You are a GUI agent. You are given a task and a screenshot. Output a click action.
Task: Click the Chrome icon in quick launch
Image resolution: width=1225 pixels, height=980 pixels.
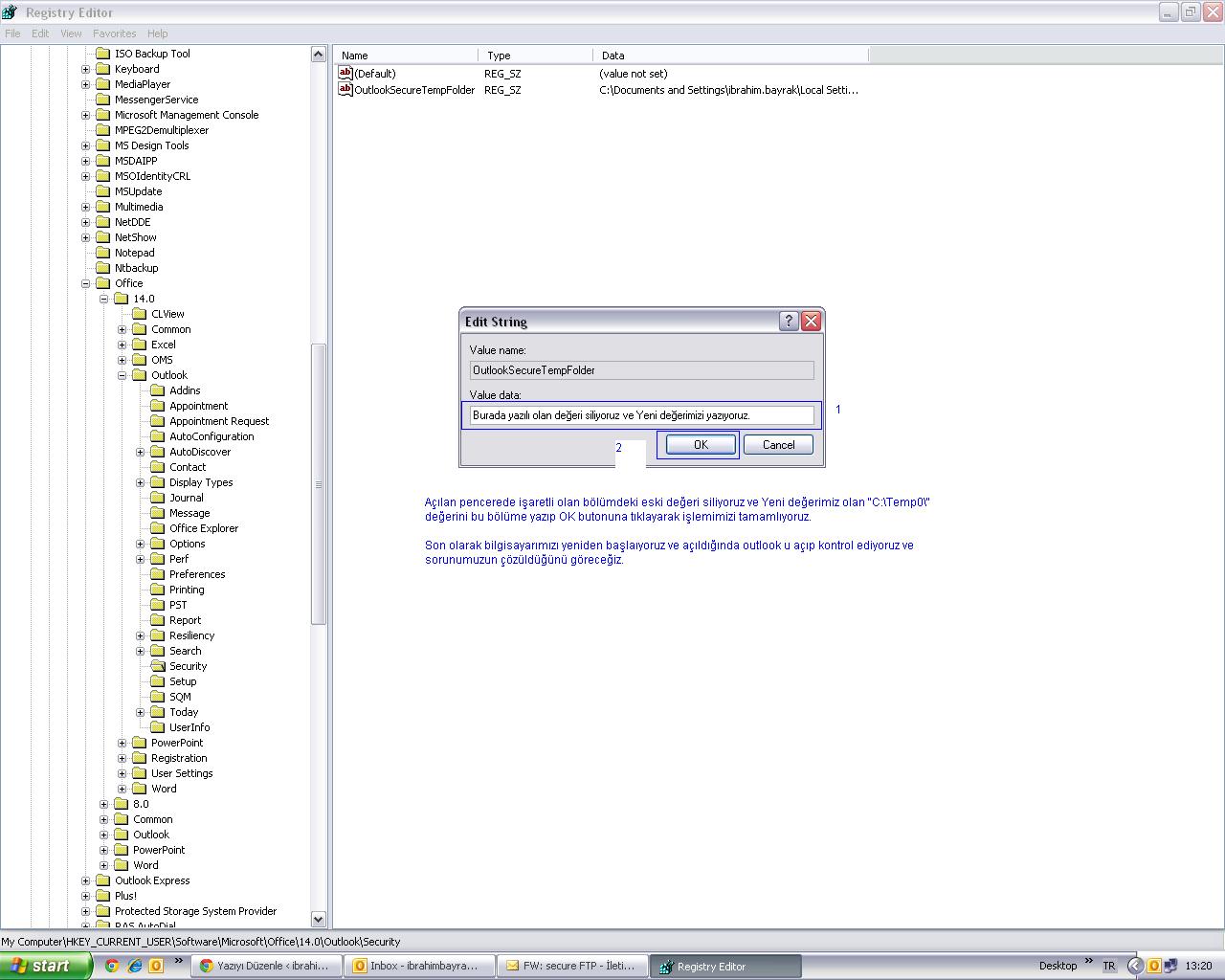112,966
